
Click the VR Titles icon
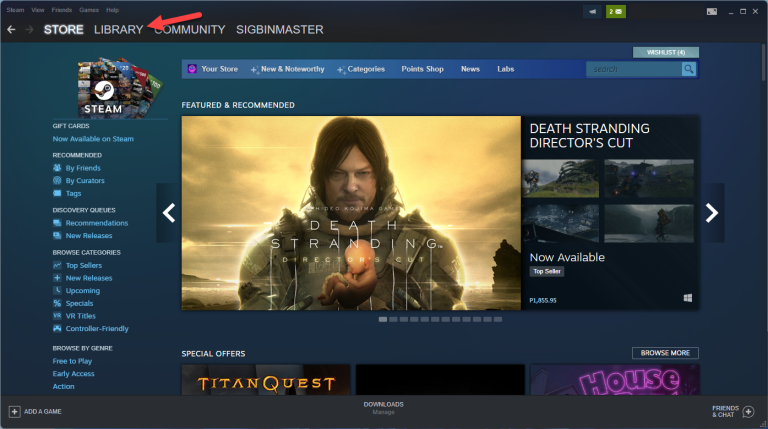tap(57, 316)
